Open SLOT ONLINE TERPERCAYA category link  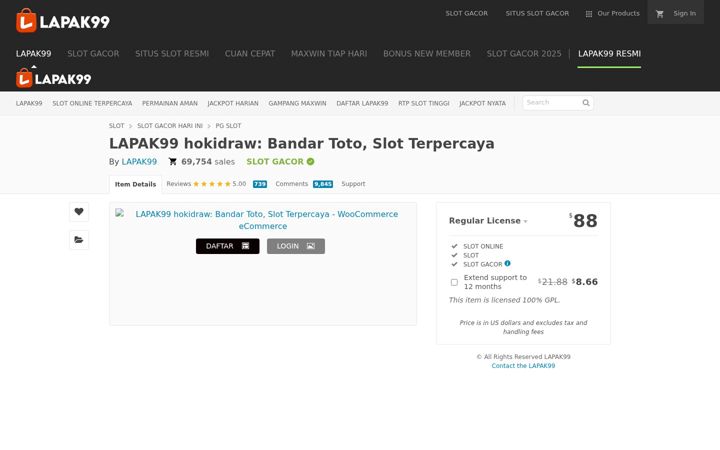[x=92, y=103]
